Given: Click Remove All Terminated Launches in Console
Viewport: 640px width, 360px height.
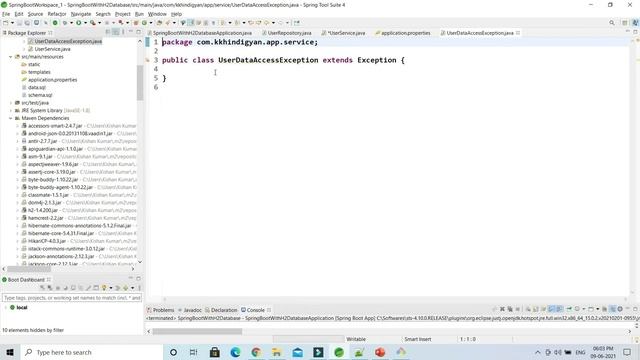Looking at the screenshot, I should pos(510,309).
